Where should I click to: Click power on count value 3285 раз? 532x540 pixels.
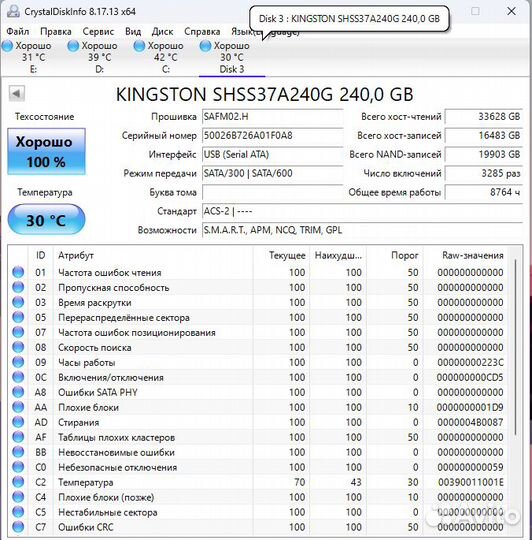pos(484,173)
